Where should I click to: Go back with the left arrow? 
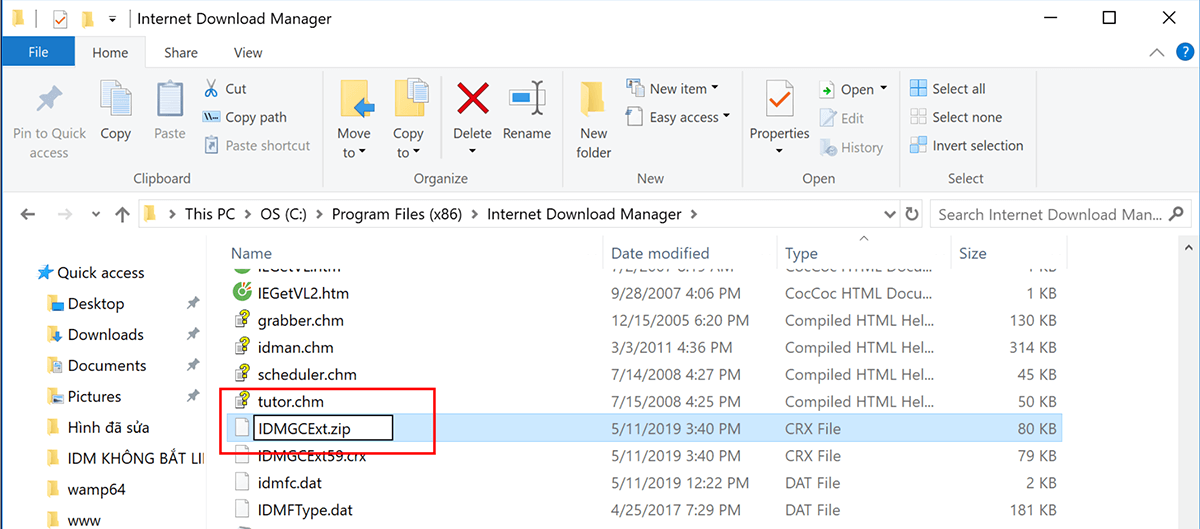click(x=28, y=214)
